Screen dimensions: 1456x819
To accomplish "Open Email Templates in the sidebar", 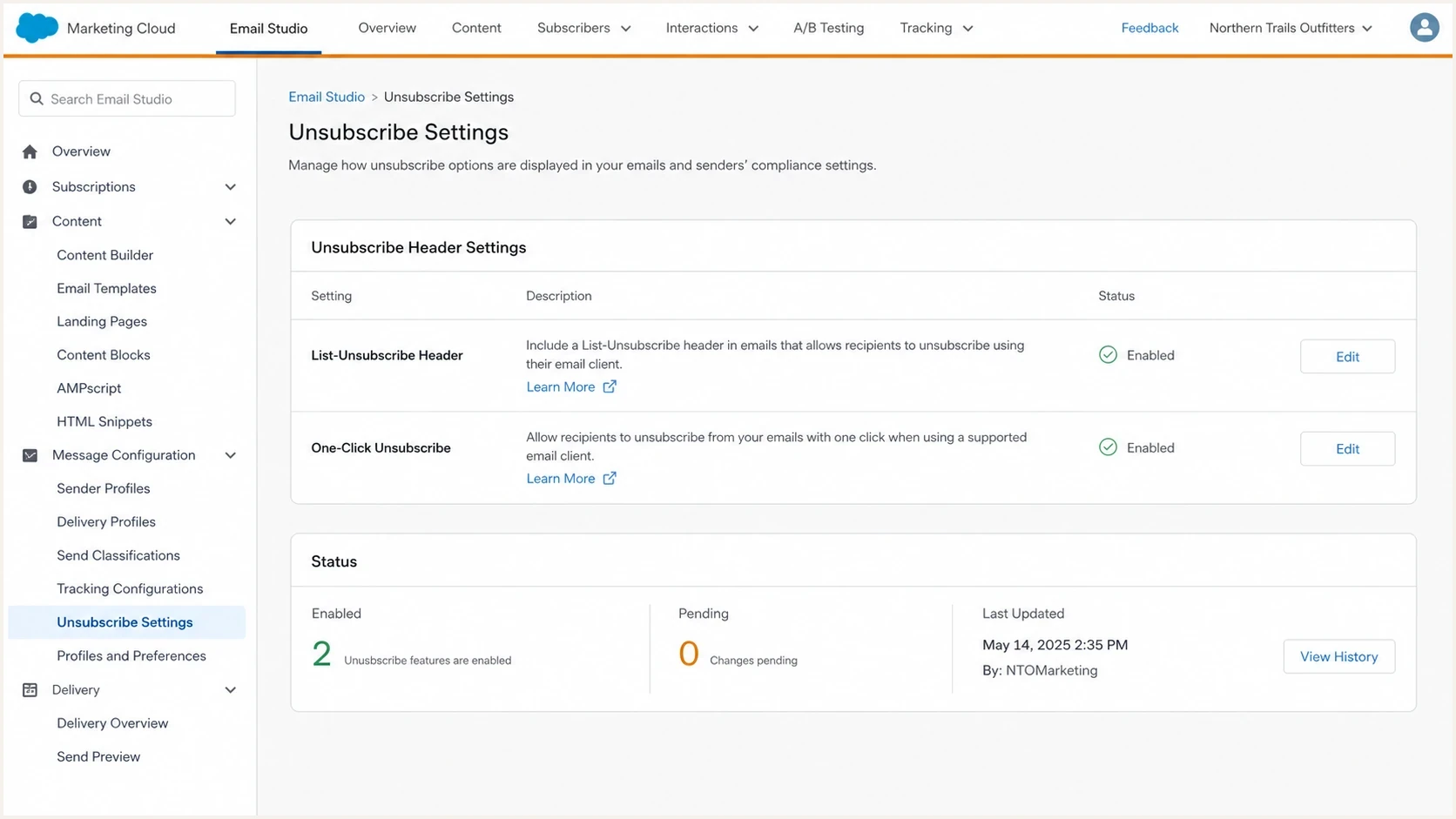I will point(106,288).
